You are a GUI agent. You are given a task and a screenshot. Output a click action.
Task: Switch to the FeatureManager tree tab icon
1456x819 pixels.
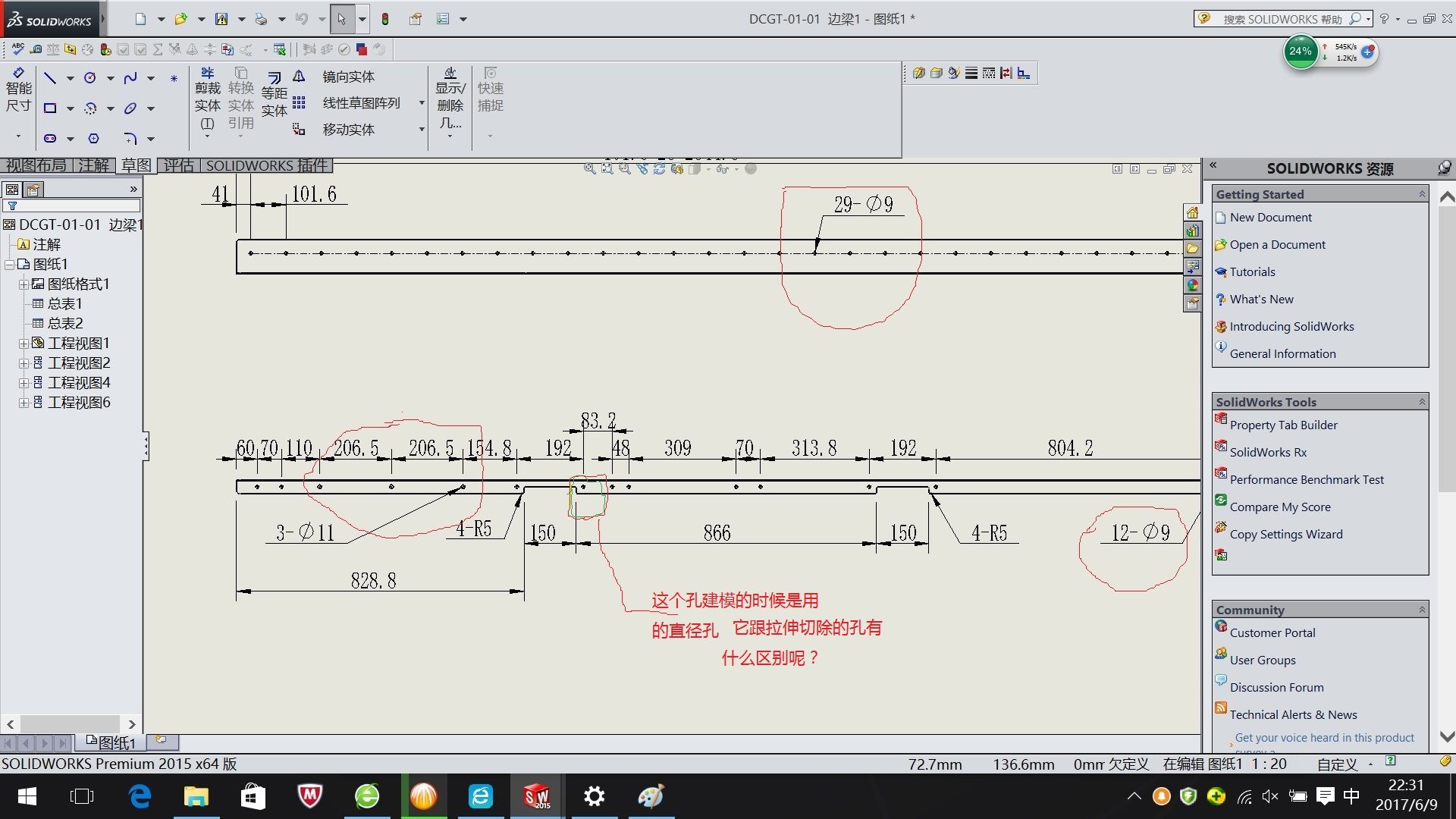tap(12, 190)
